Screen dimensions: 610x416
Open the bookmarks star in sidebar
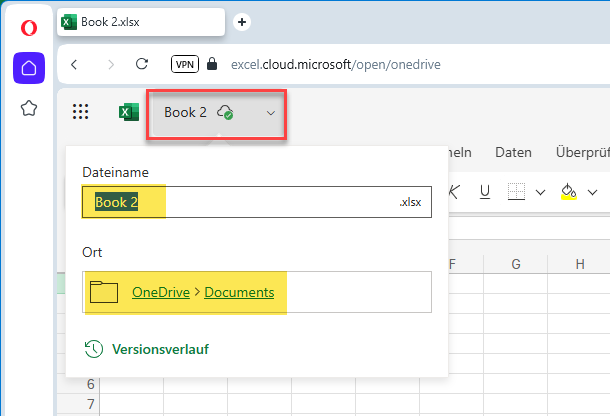click(x=29, y=108)
